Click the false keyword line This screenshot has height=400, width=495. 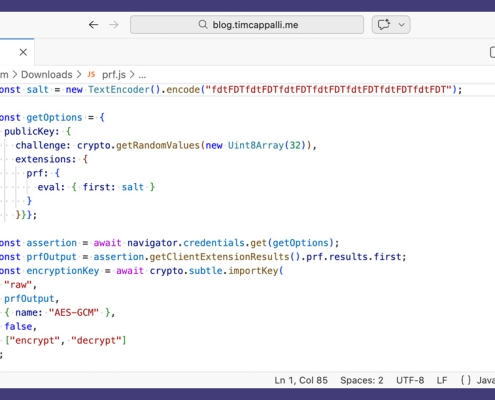[x=18, y=327]
